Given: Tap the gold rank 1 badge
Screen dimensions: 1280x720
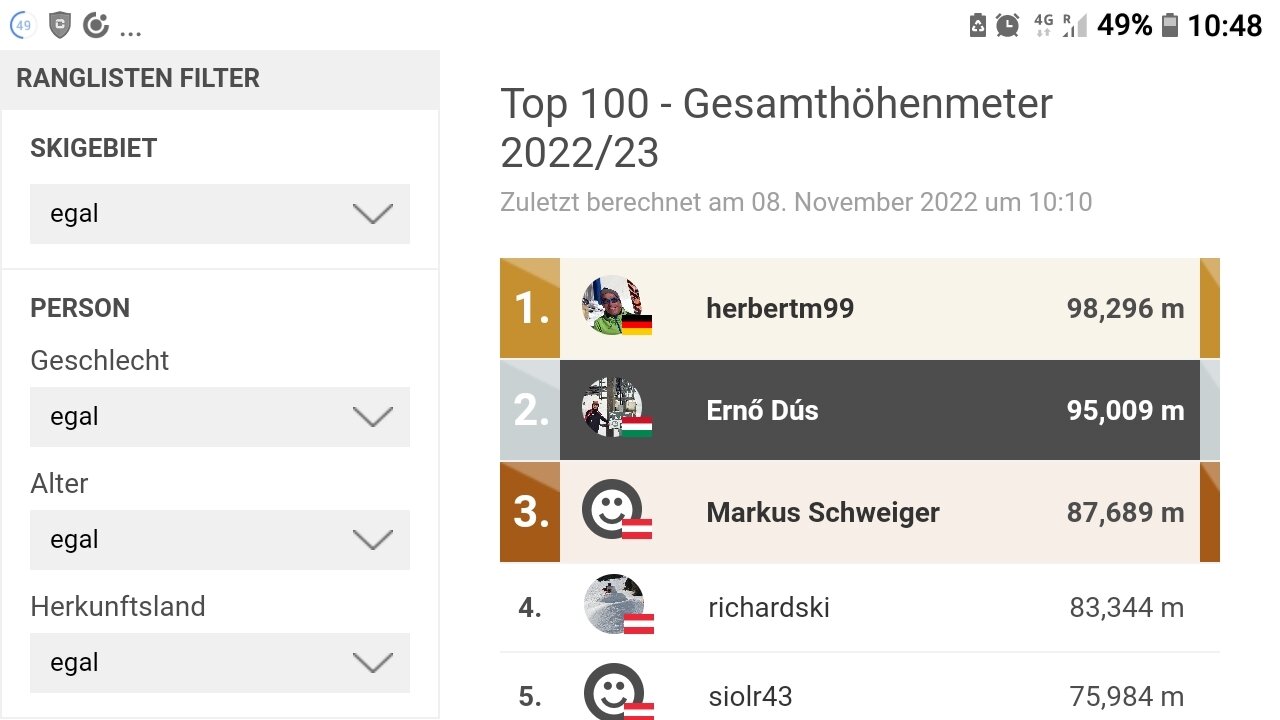Looking at the screenshot, I should tap(530, 308).
